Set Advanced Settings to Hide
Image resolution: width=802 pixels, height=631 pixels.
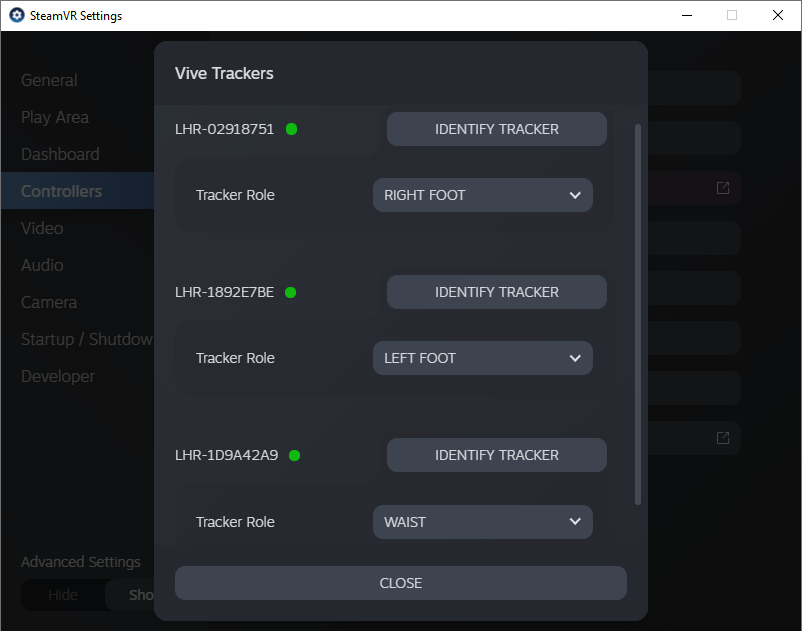pyautogui.click(x=63, y=595)
